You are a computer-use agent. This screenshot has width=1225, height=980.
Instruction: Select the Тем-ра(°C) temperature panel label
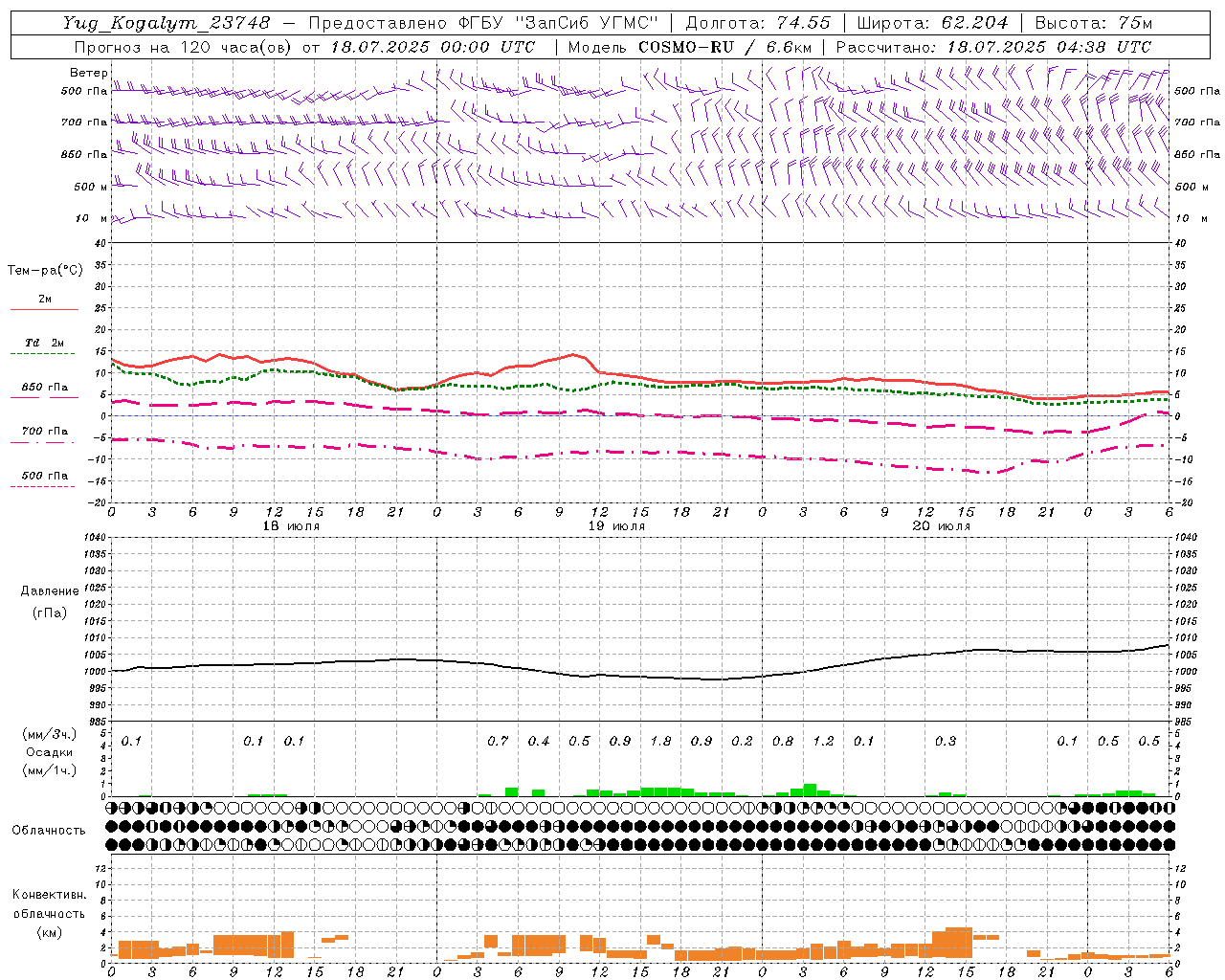pos(45,271)
